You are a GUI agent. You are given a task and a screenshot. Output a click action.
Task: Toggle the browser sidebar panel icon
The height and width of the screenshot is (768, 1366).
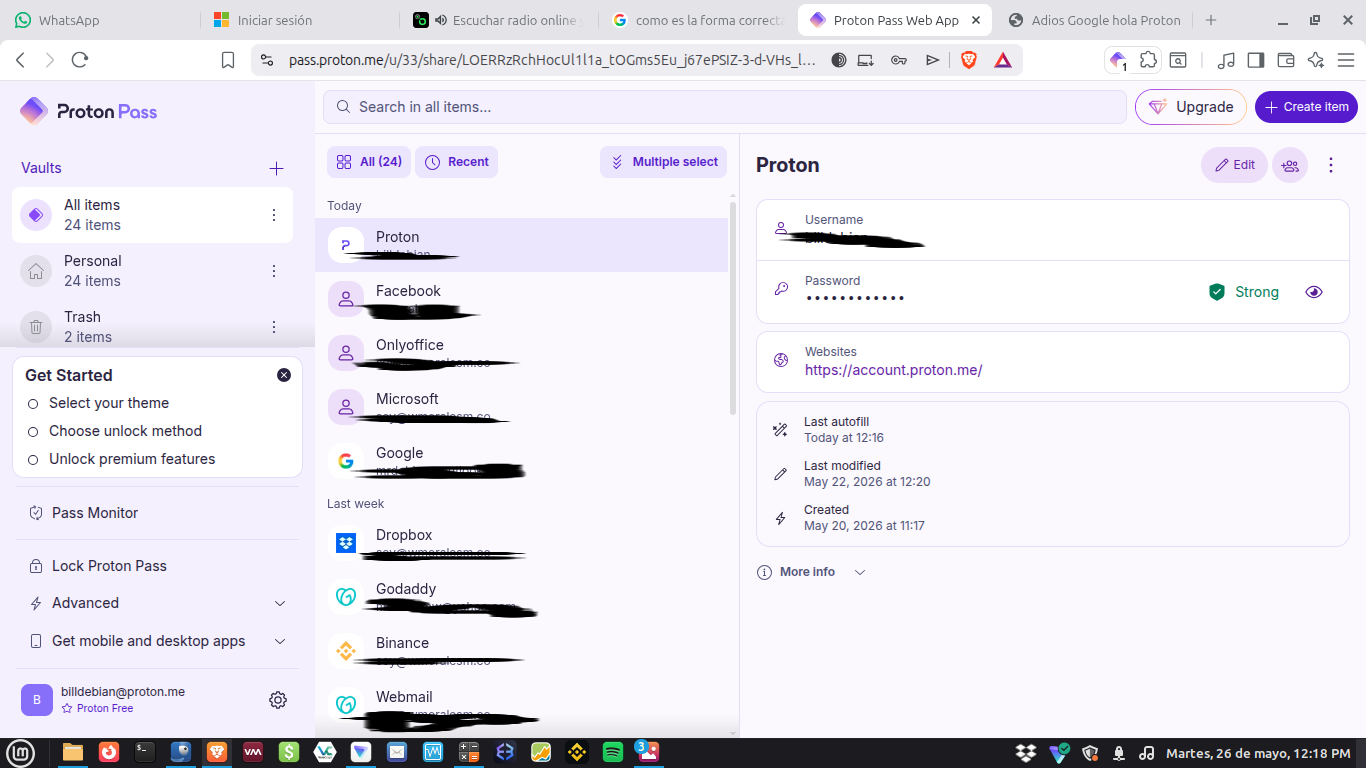point(1256,60)
